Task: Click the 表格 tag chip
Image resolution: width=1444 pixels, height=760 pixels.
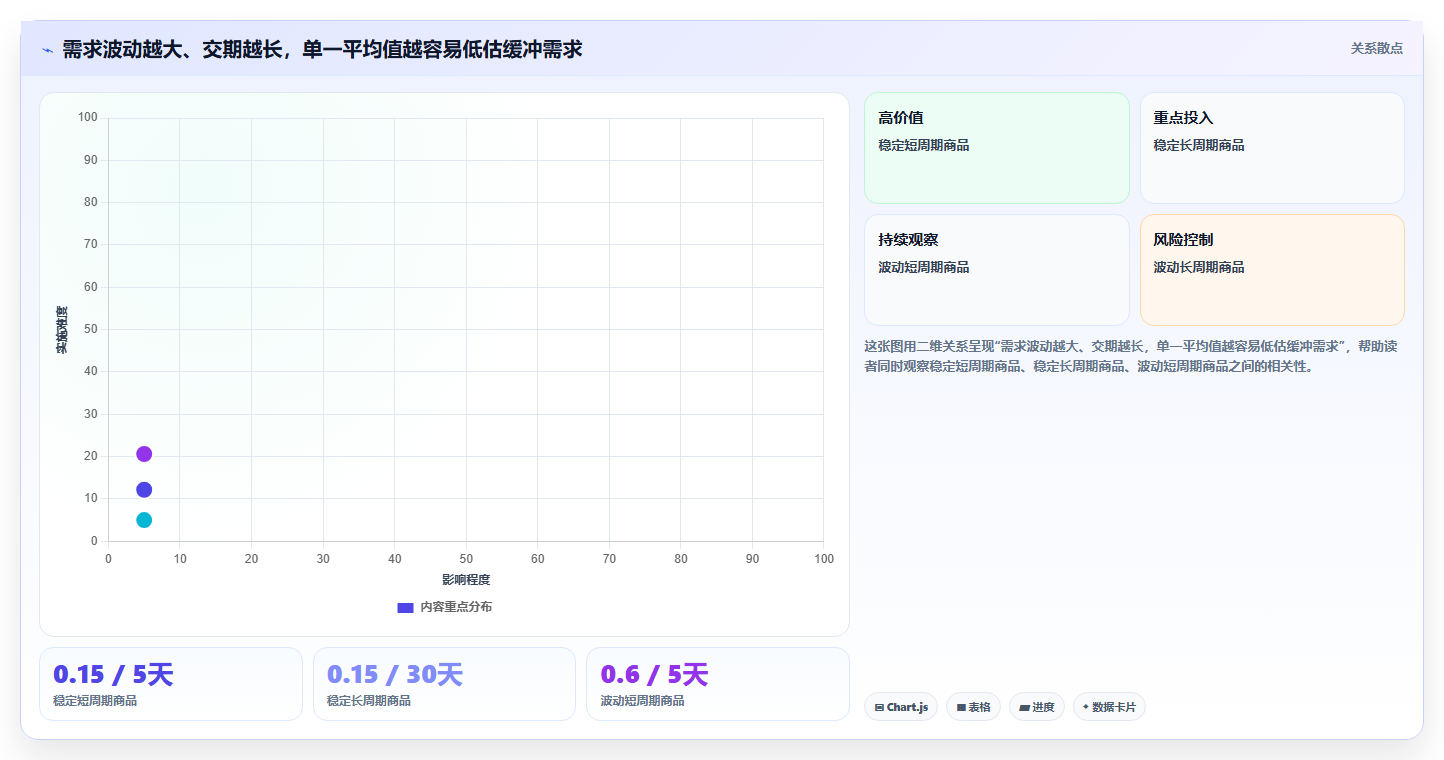Action: [x=973, y=707]
